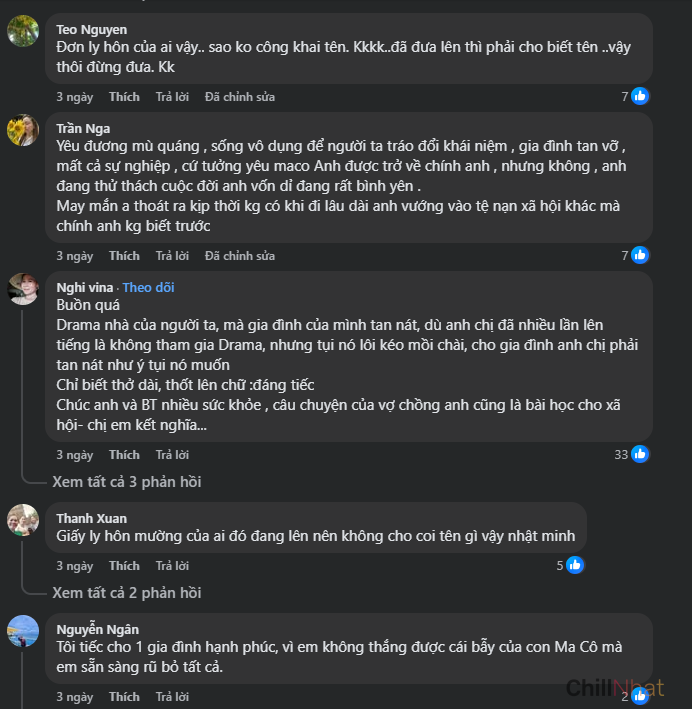Image resolution: width=692 pixels, height=709 pixels.
Task: Expand Xem tất cả 2 phản hồi
Action: coord(127,593)
